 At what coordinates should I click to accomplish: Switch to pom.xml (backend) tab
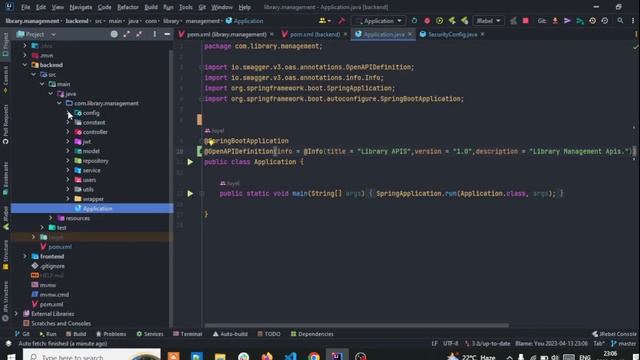coord(314,34)
